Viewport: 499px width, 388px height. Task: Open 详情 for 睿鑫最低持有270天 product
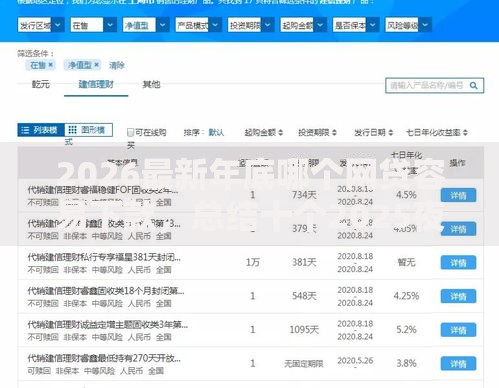point(458,364)
